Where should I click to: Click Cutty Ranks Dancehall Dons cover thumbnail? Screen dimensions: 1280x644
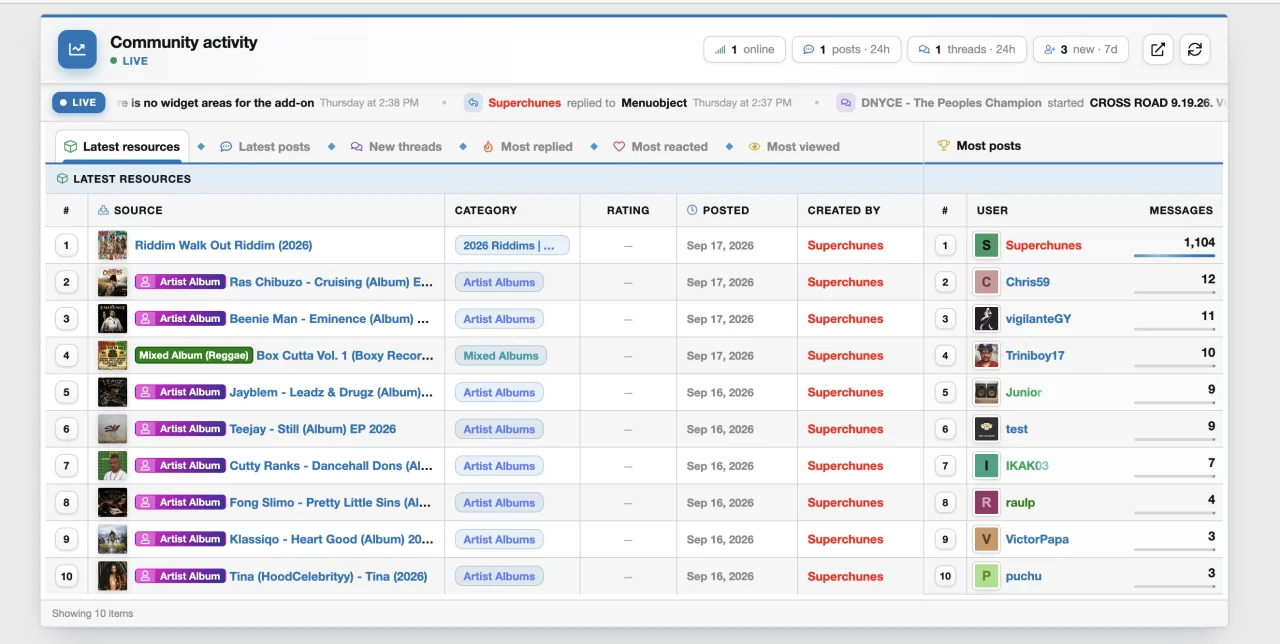coord(112,466)
